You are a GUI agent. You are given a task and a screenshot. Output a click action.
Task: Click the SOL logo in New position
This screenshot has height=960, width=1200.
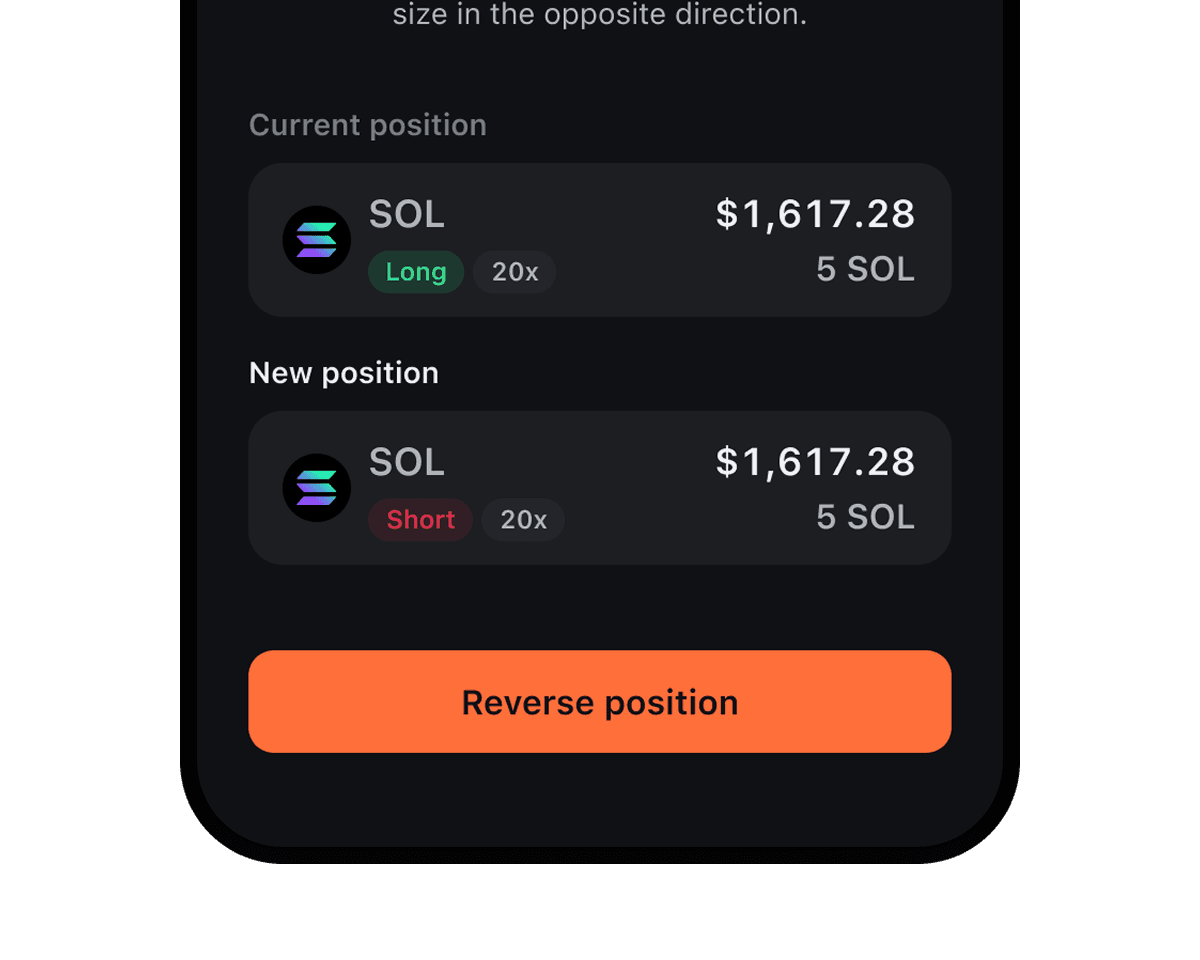(x=316, y=488)
